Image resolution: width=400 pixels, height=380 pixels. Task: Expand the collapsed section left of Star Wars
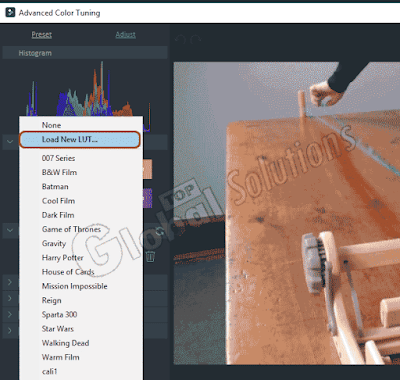coord(10,330)
